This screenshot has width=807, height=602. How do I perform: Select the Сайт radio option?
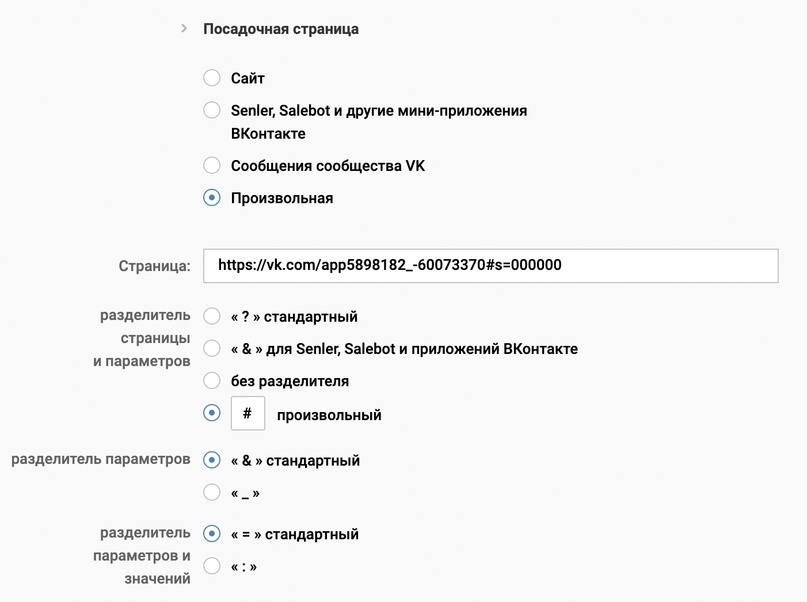211,77
